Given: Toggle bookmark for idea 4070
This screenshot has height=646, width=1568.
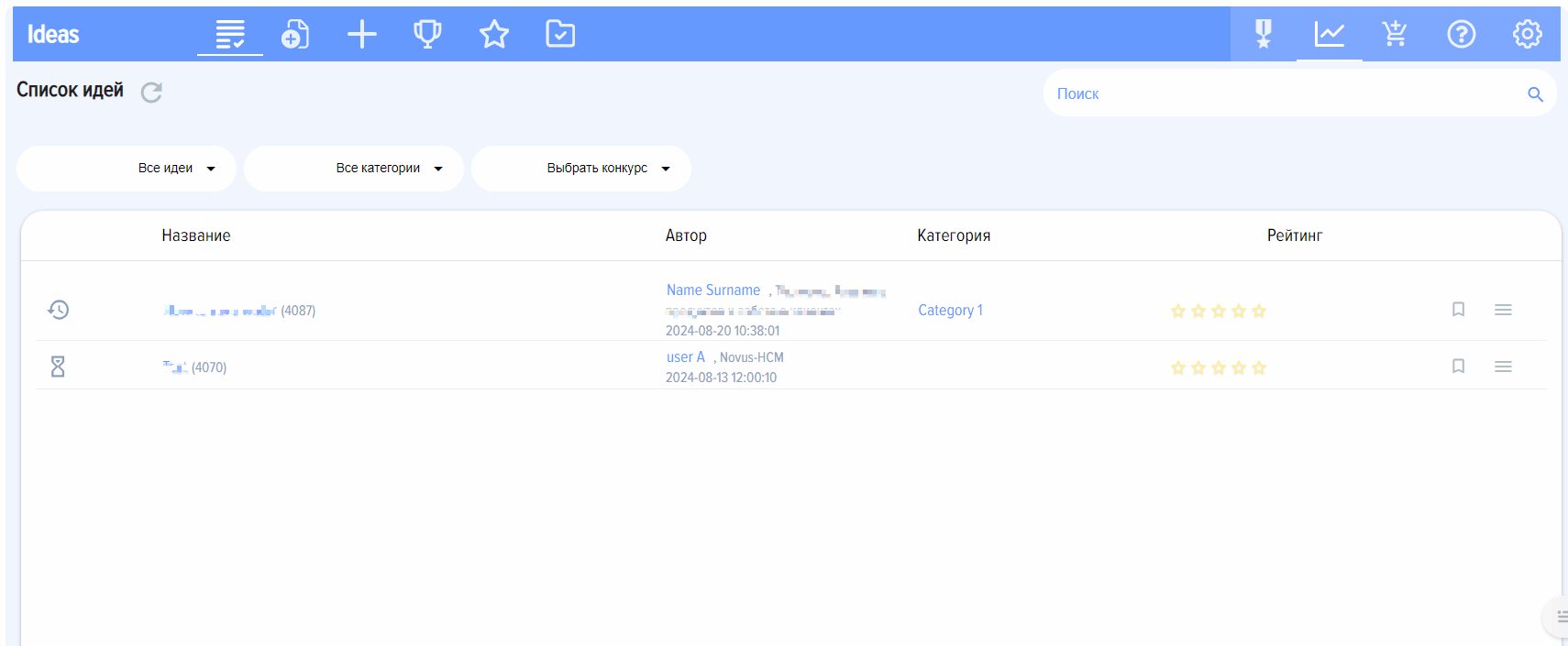Looking at the screenshot, I should point(1458,367).
